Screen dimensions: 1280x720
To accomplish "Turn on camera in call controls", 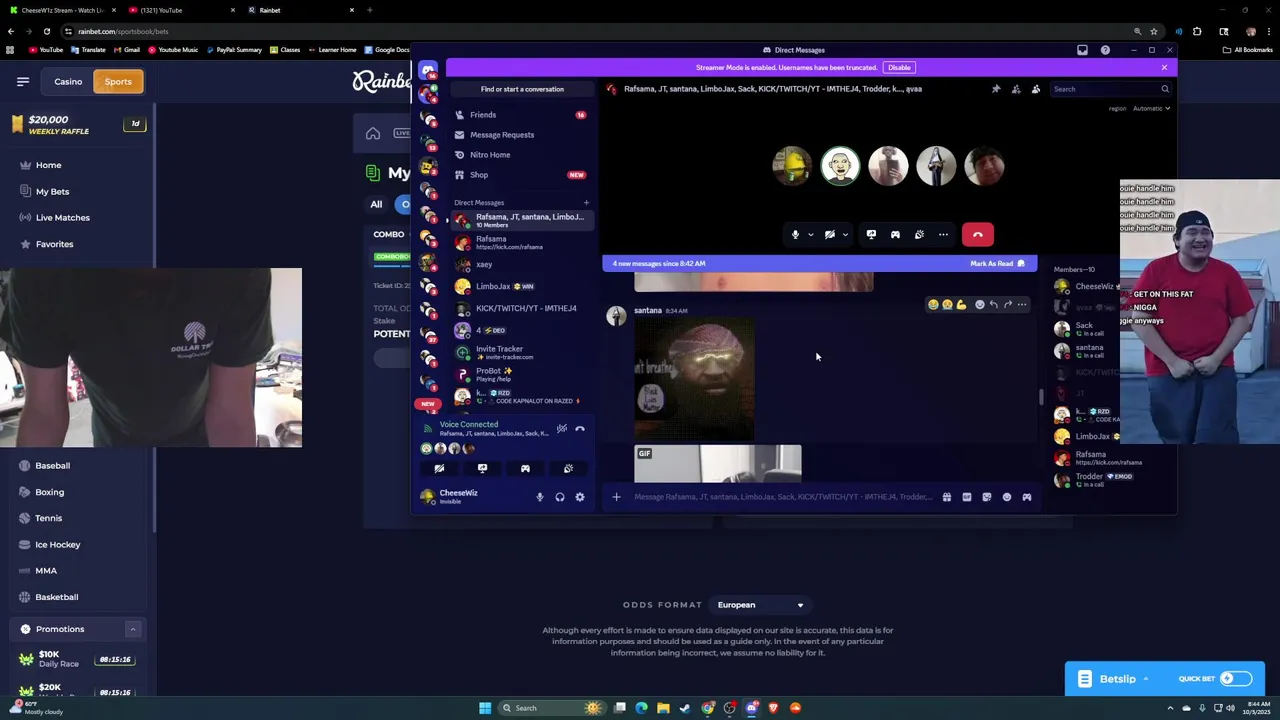I will click(x=829, y=235).
